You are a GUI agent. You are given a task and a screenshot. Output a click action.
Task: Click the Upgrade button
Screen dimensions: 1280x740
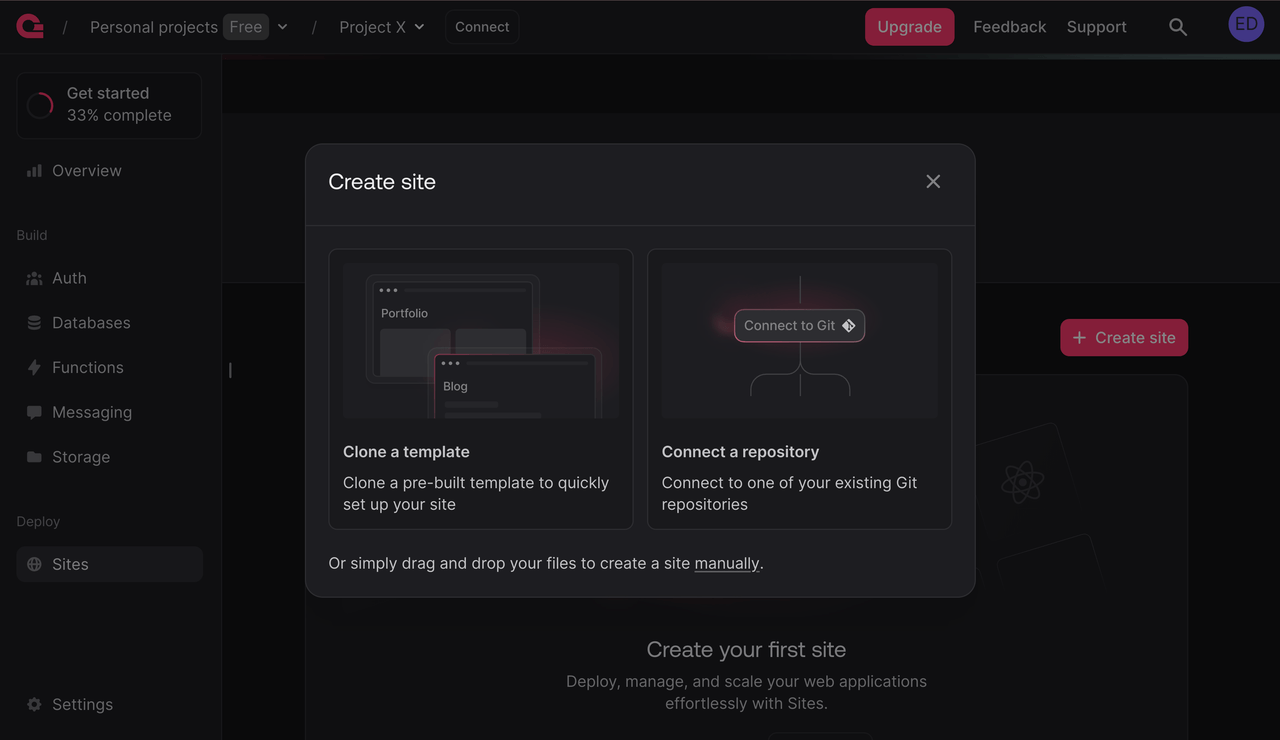pyautogui.click(x=909, y=26)
